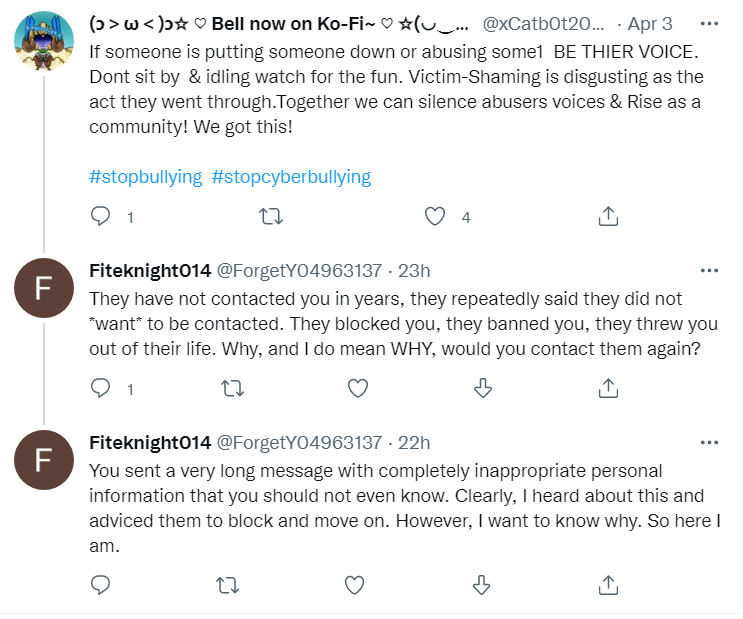Like the tweet with 4 likes
Image resolution: width=743 pixels, height=619 pixels.
coord(435,217)
